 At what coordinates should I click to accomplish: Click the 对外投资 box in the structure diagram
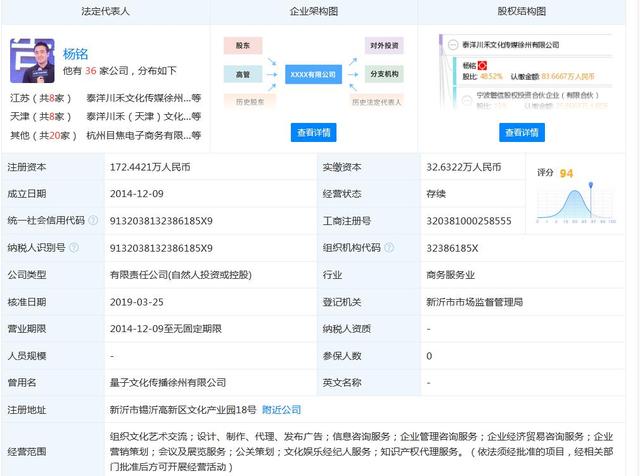click(384, 45)
